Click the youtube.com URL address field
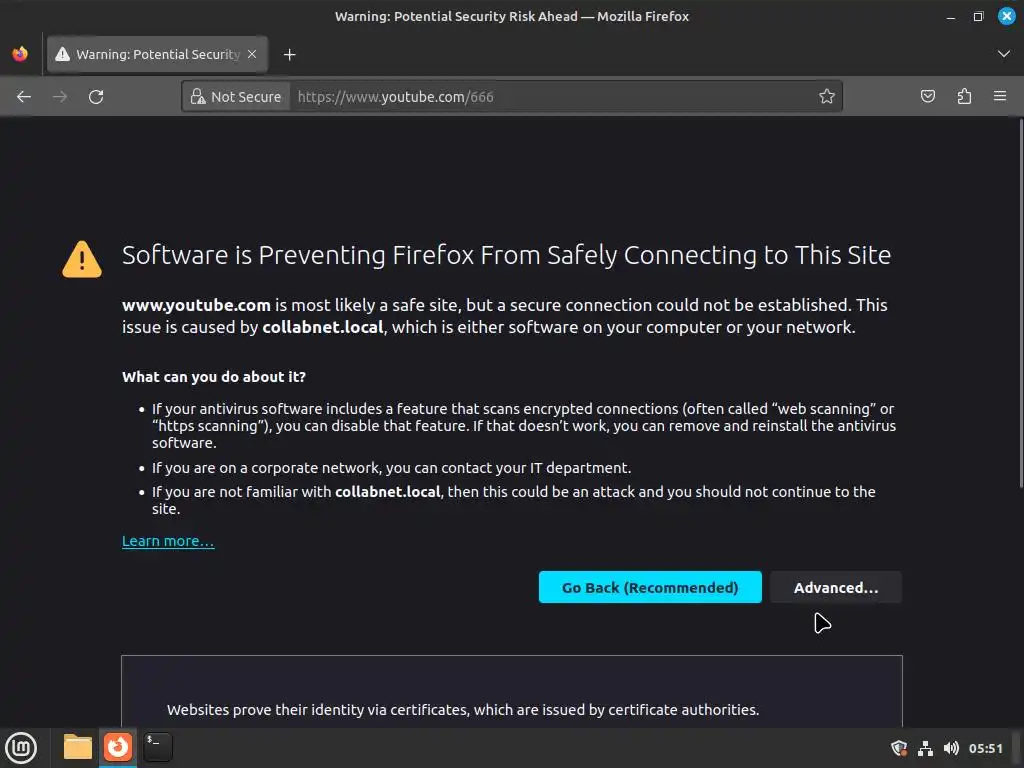 coord(550,97)
